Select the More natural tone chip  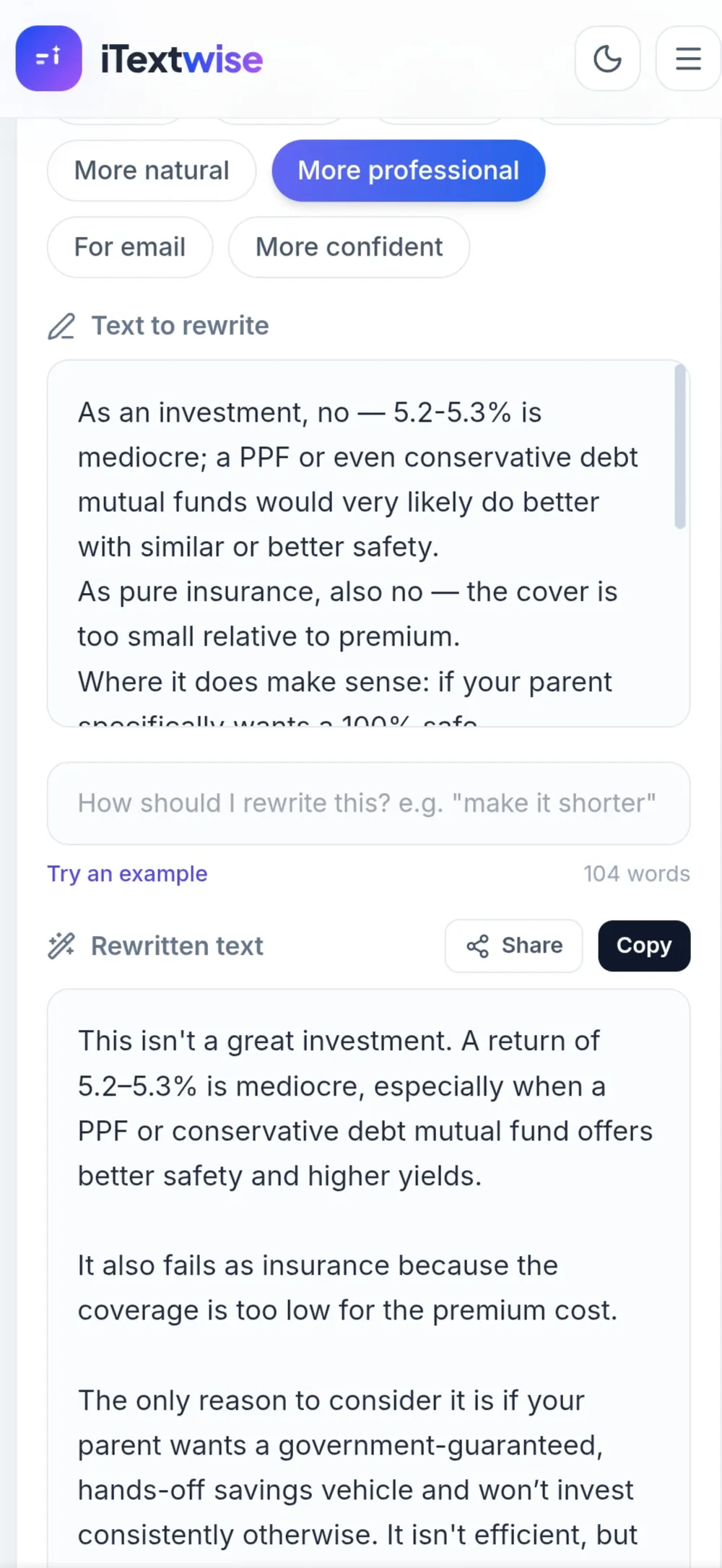(152, 170)
